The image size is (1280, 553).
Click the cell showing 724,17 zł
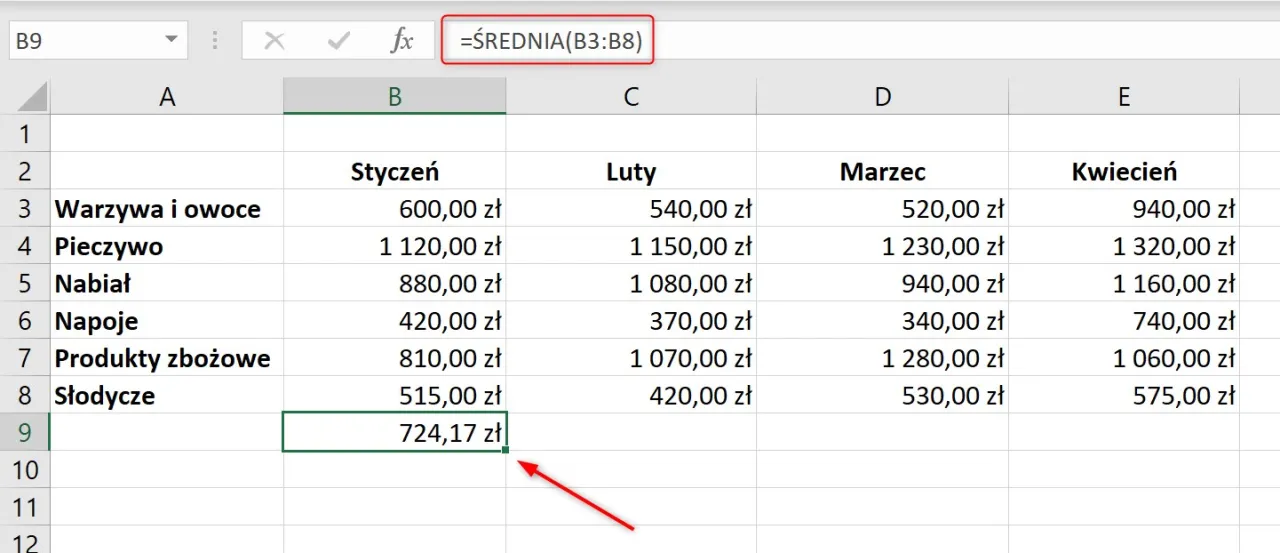(395, 432)
